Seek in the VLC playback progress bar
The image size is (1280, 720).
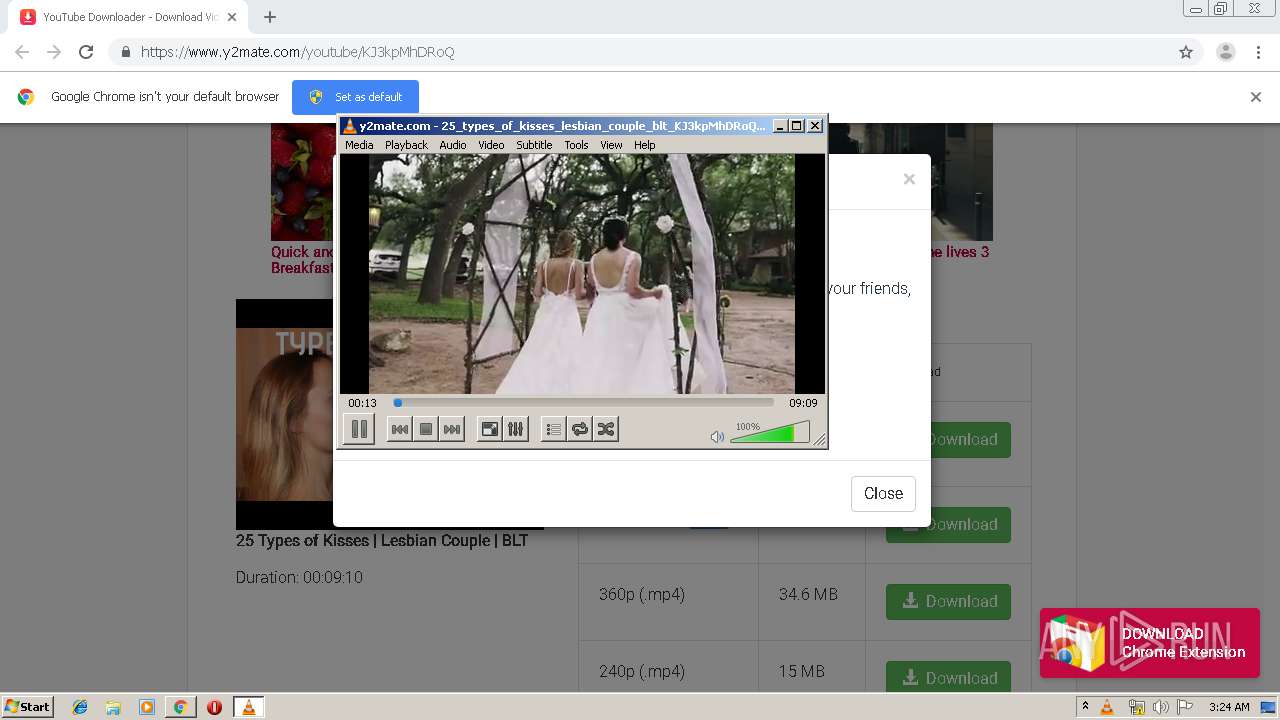point(584,403)
